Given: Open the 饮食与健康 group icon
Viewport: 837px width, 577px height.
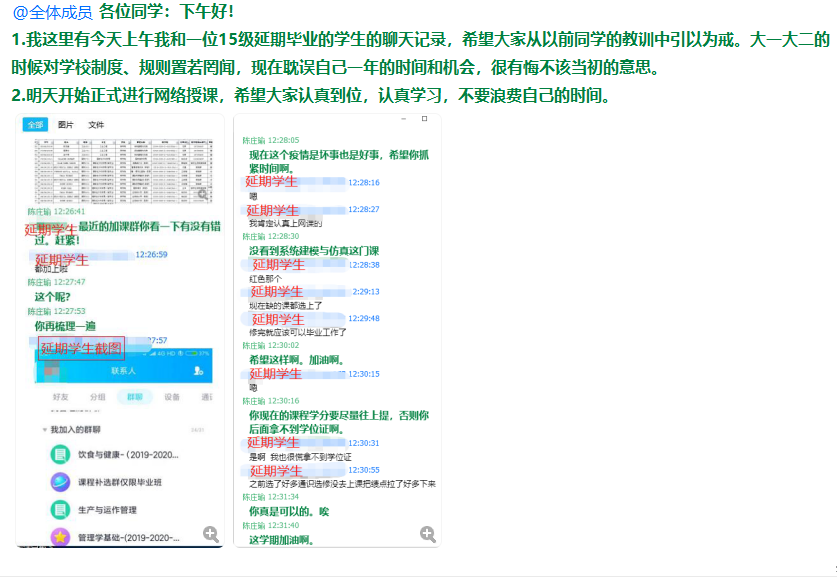Looking at the screenshot, I should coord(60,454).
